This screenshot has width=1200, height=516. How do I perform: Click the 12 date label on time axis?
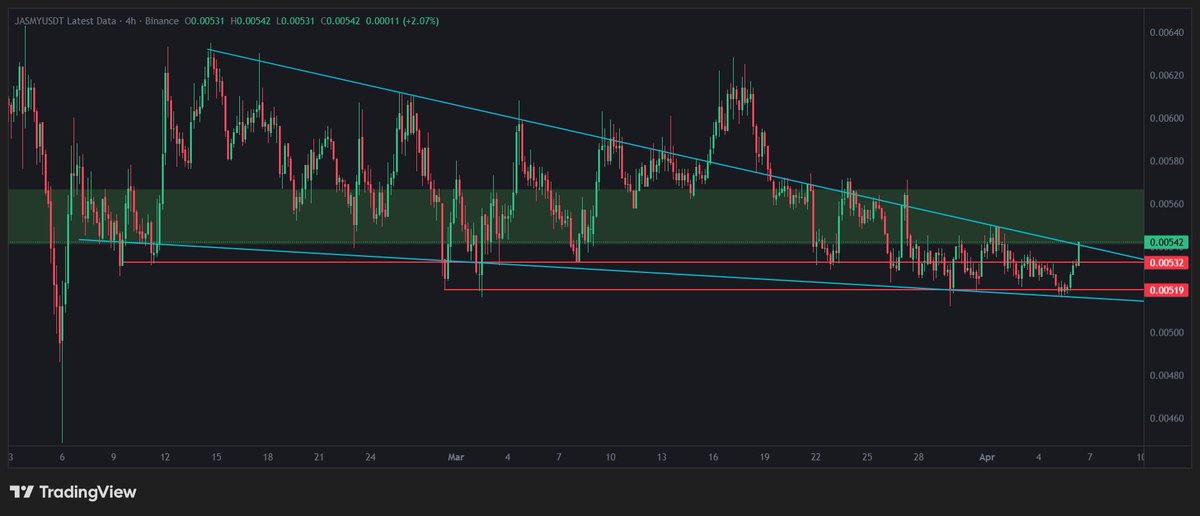coord(165,457)
